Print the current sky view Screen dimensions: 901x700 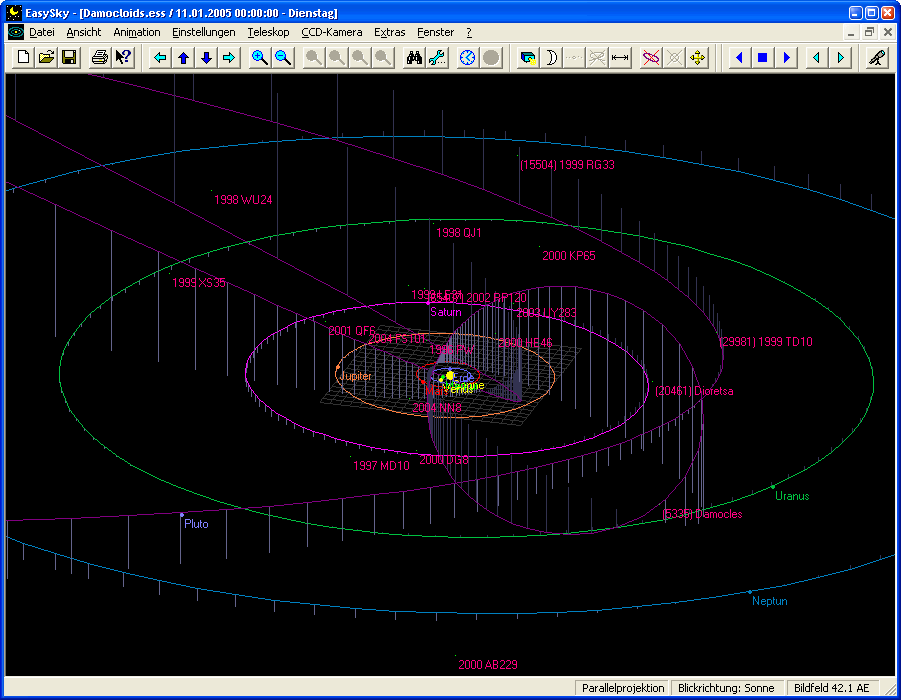tap(100, 58)
